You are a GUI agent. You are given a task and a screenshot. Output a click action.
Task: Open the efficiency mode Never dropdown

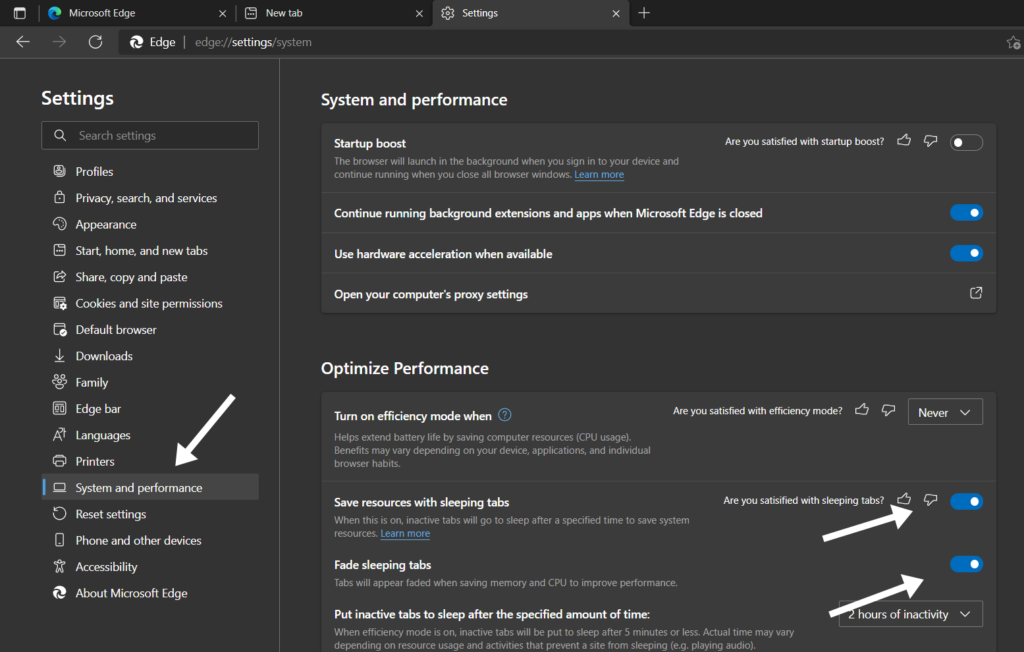pos(944,411)
